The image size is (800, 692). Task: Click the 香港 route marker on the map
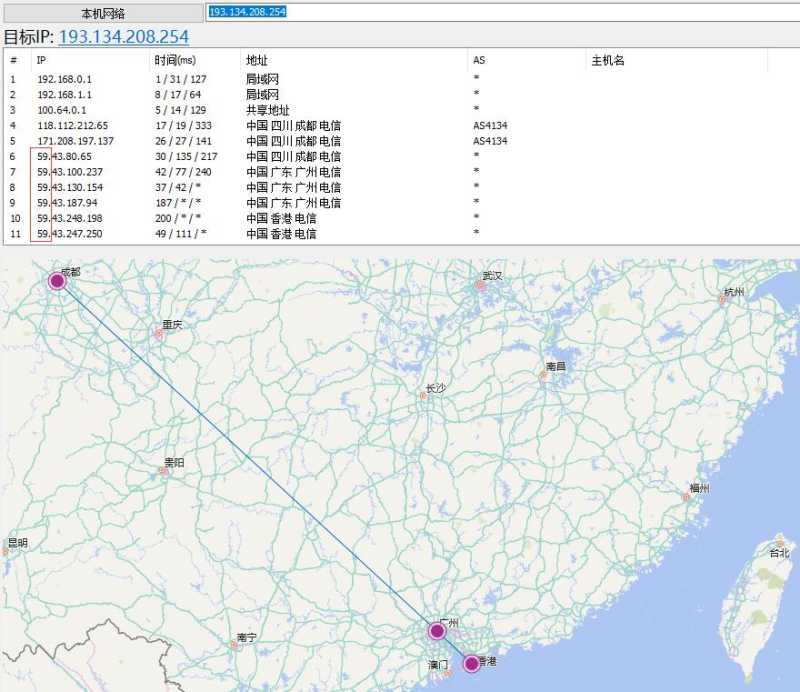(471, 663)
